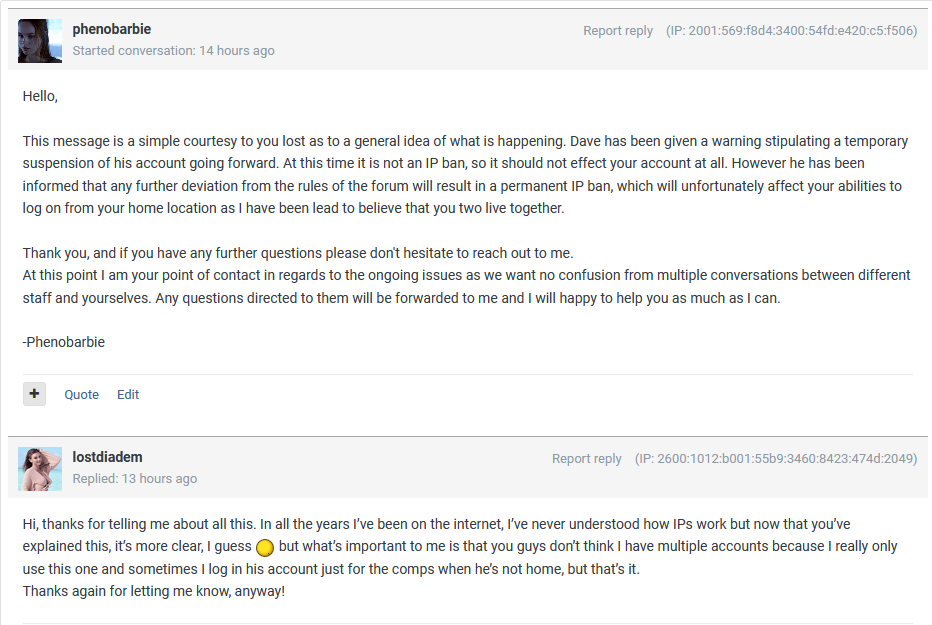Click the '-Phenobarbie' signature line
This screenshot has width=932, height=625.
[x=64, y=342]
